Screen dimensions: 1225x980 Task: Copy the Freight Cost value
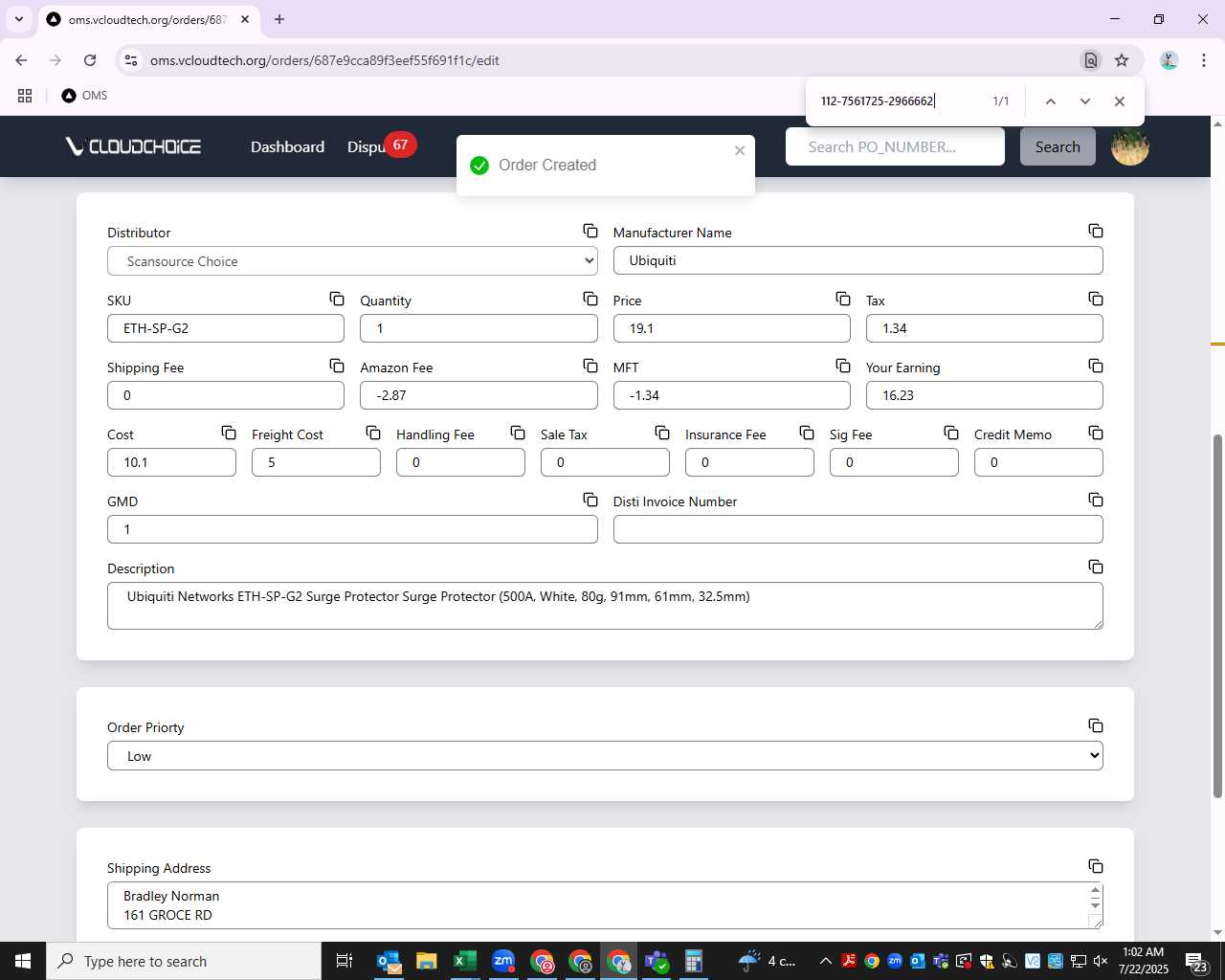tap(373, 433)
